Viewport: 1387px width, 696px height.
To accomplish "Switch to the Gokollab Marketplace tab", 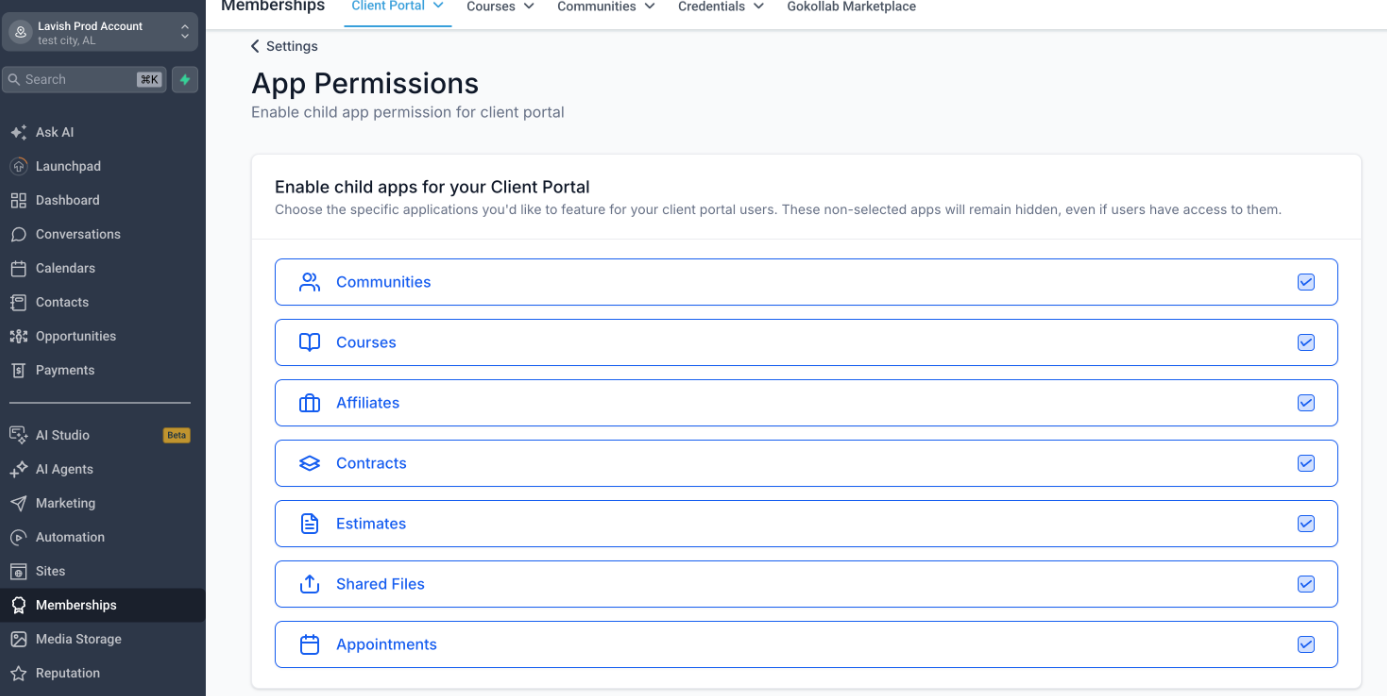I will [851, 7].
